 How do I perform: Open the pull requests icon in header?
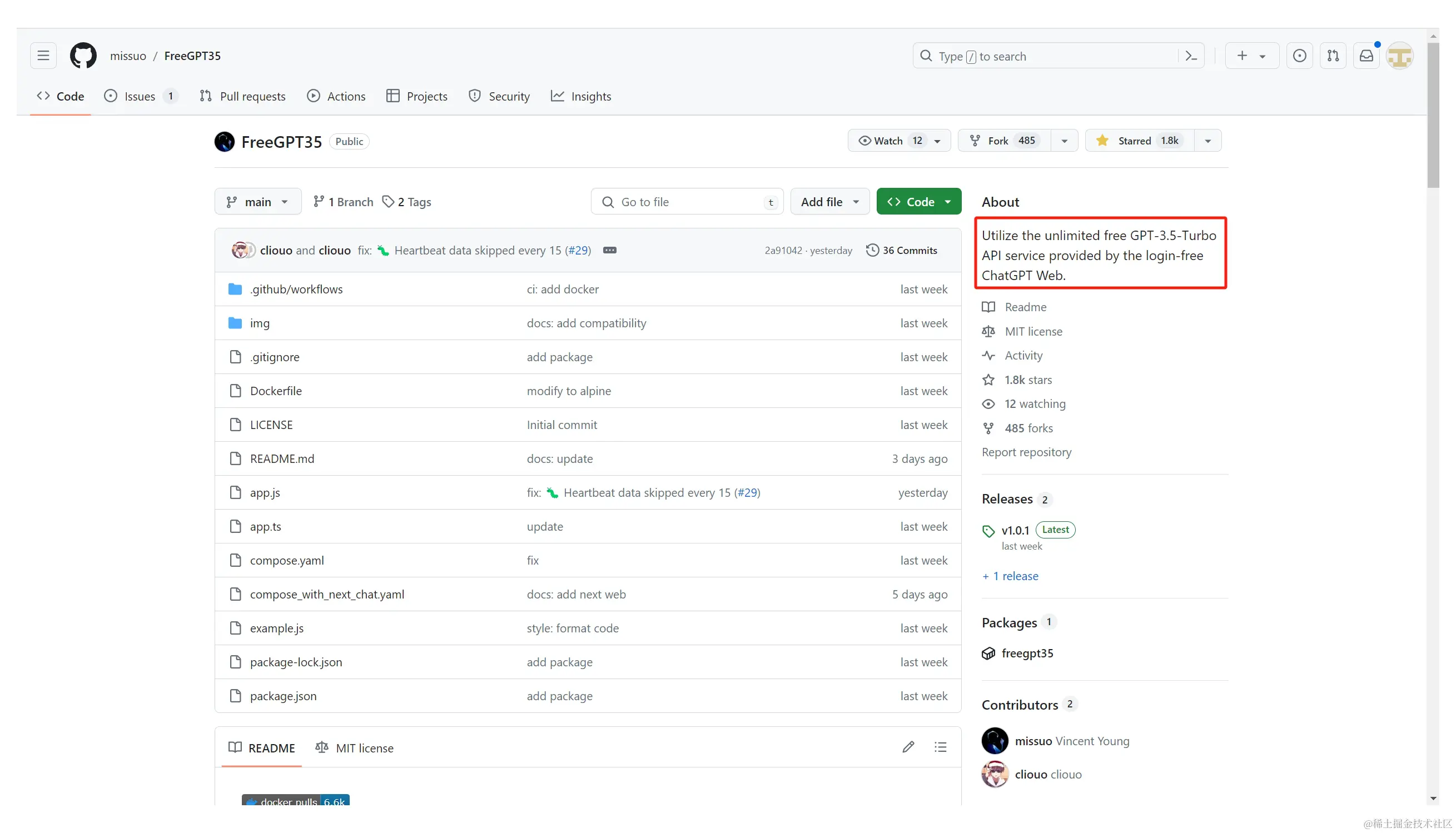pyautogui.click(x=1333, y=56)
